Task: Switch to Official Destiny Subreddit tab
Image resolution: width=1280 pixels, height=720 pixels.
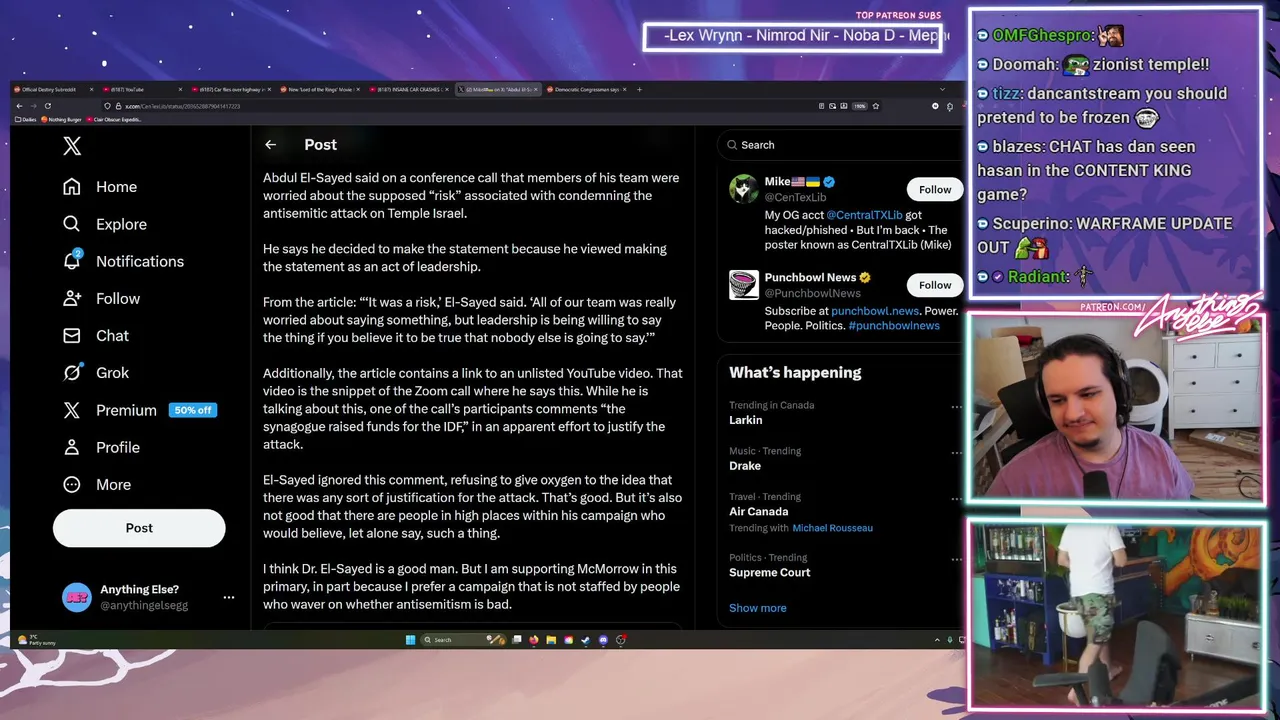Action: [x=54, y=90]
